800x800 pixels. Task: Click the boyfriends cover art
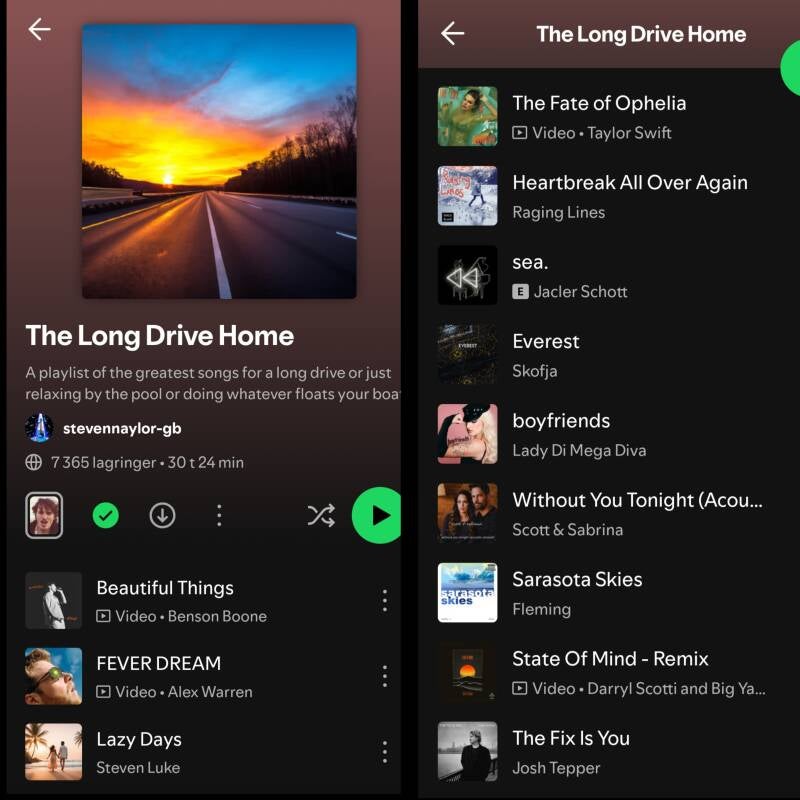pos(467,434)
